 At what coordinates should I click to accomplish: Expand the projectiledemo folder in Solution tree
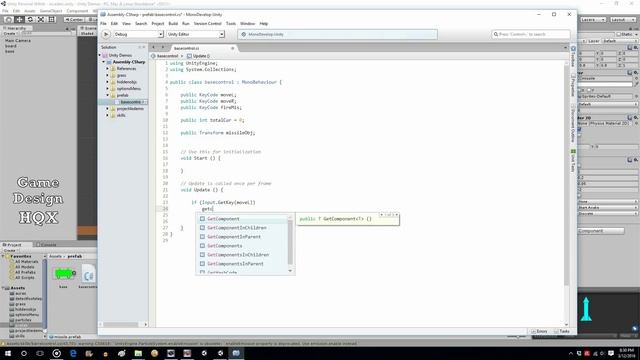(x=108, y=109)
